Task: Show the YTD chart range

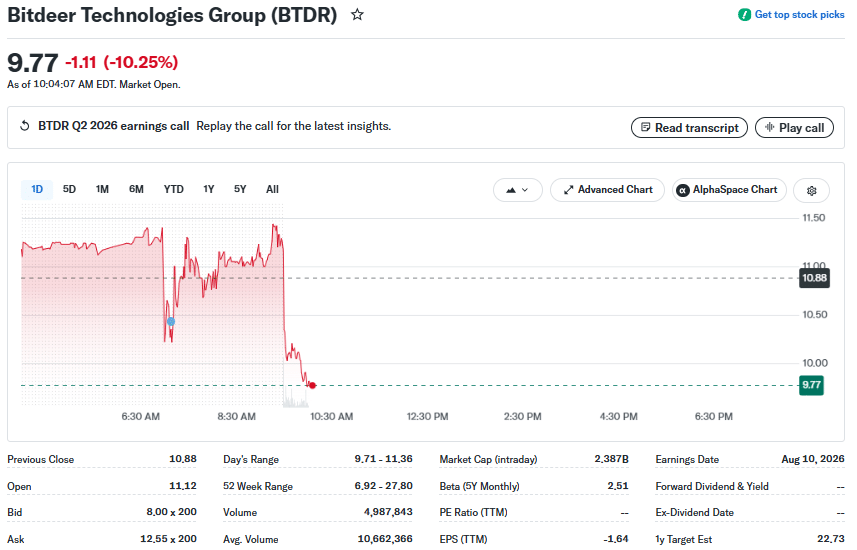Action: [173, 189]
